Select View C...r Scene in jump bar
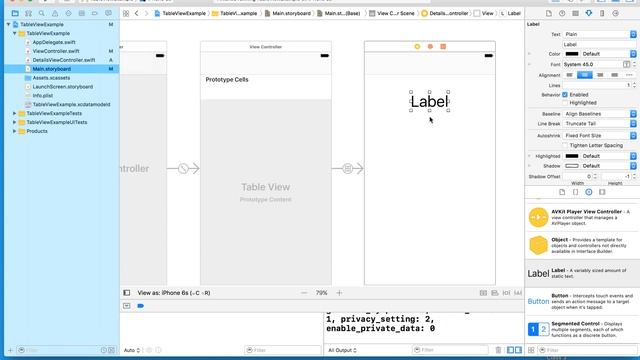 coord(392,13)
